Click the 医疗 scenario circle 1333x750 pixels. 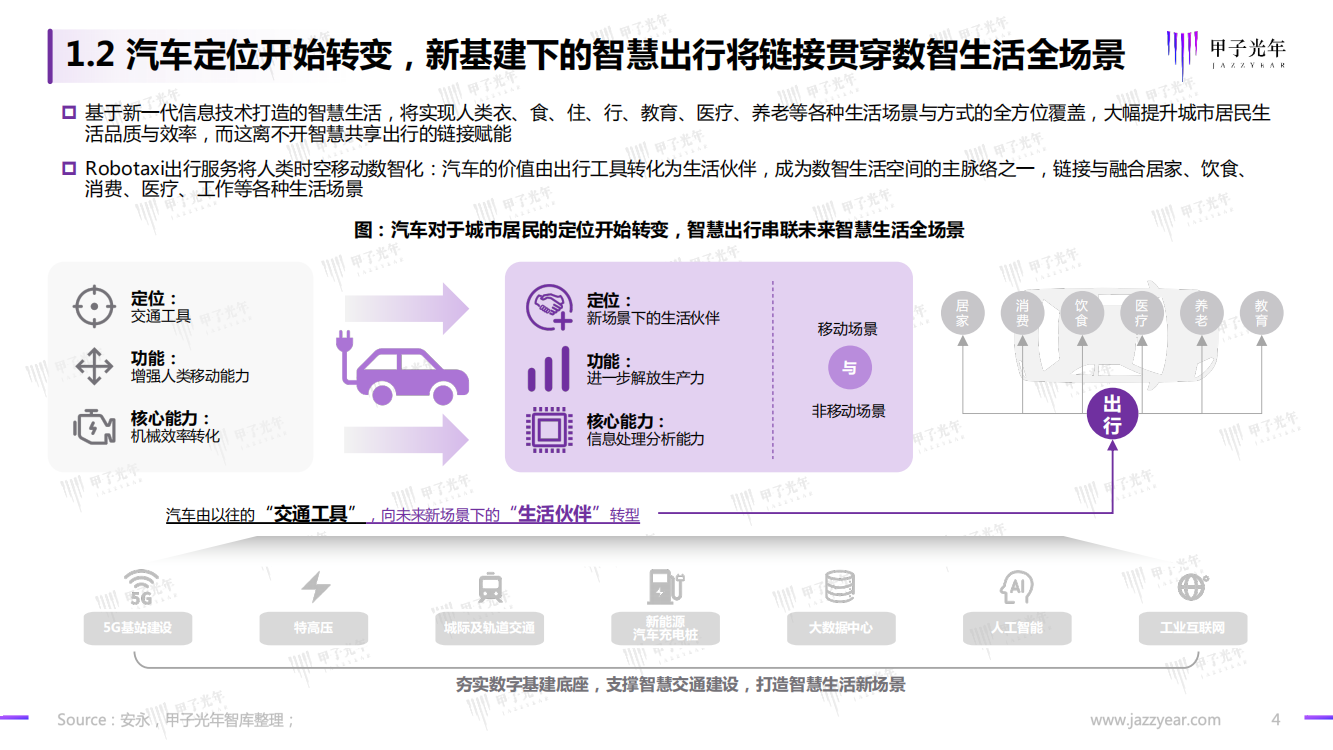(1141, 313)
